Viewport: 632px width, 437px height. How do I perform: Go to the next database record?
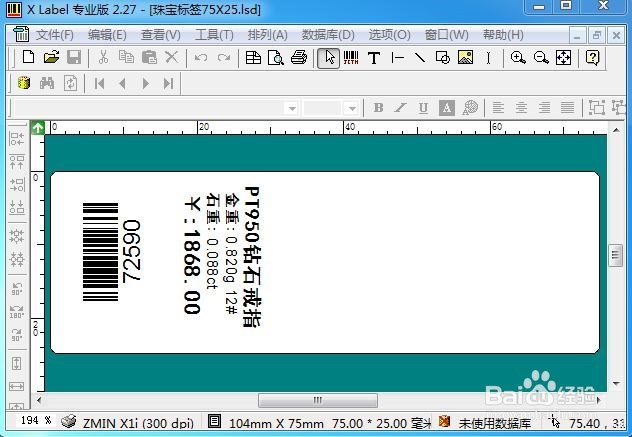click(146, 84)
